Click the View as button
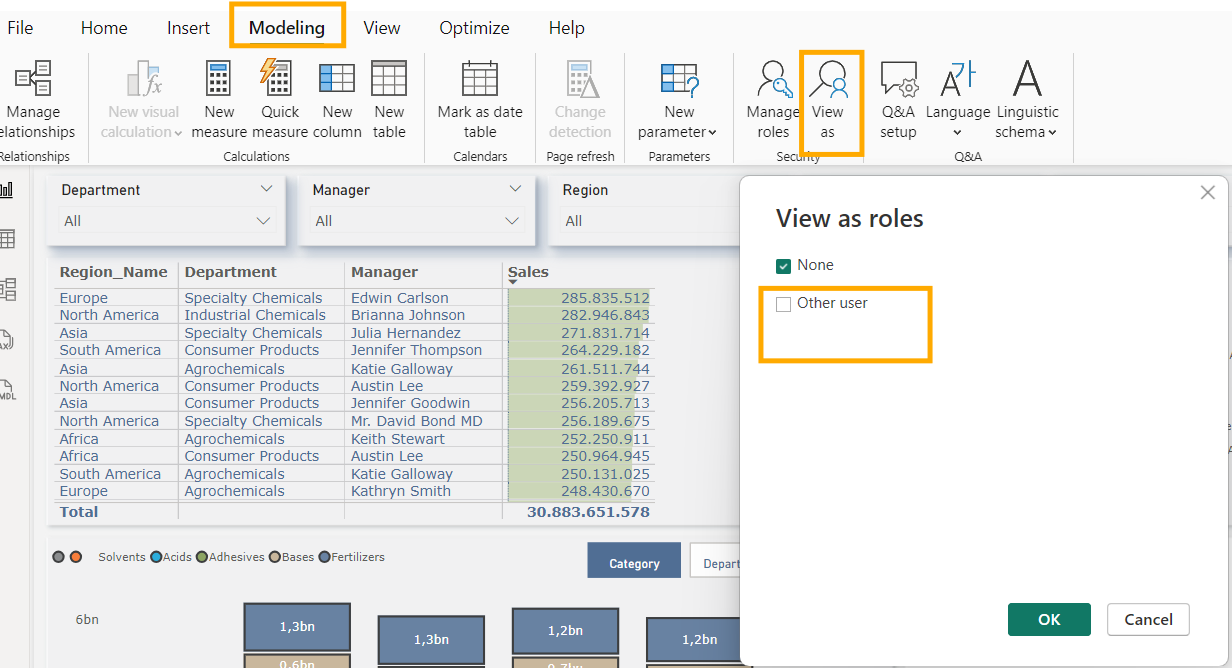Screen dimensions: 1232x668 click(x=828, y=100)
